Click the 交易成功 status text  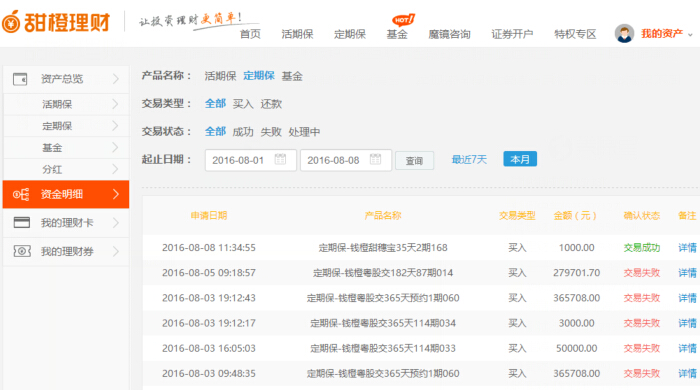coord(642,248)
